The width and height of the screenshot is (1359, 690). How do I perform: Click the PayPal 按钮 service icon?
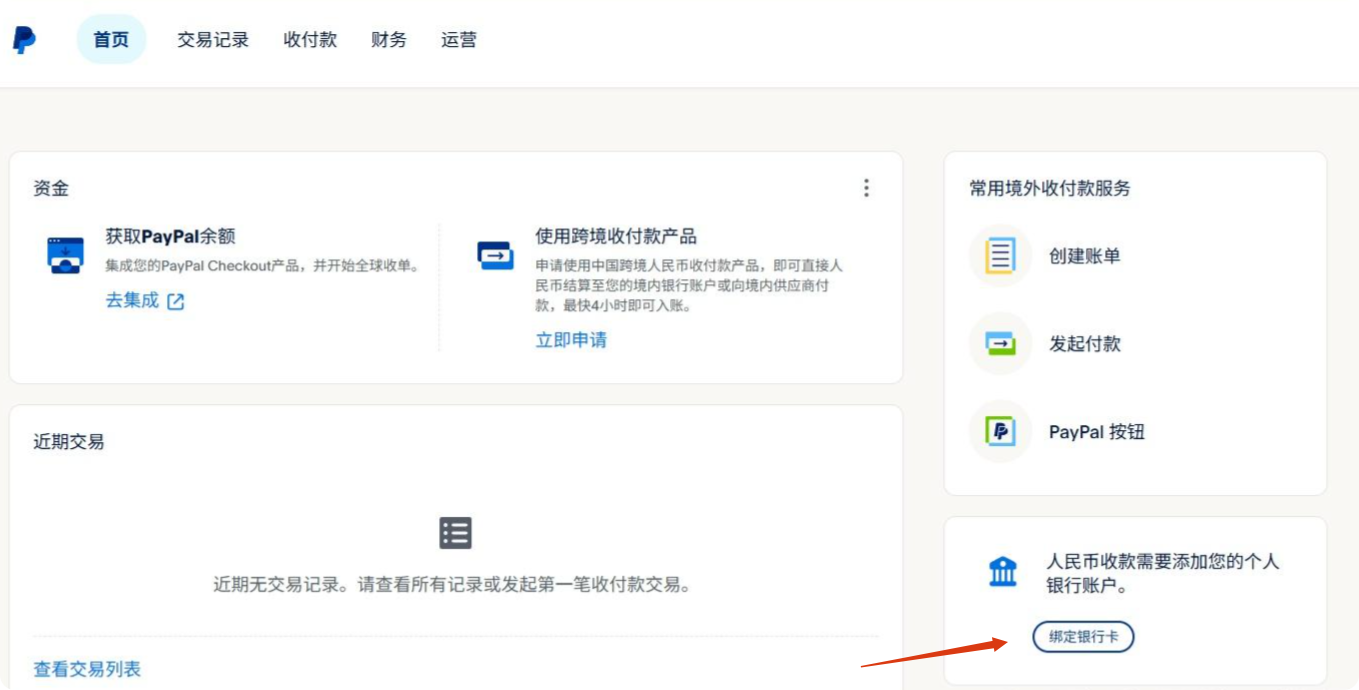999,432
